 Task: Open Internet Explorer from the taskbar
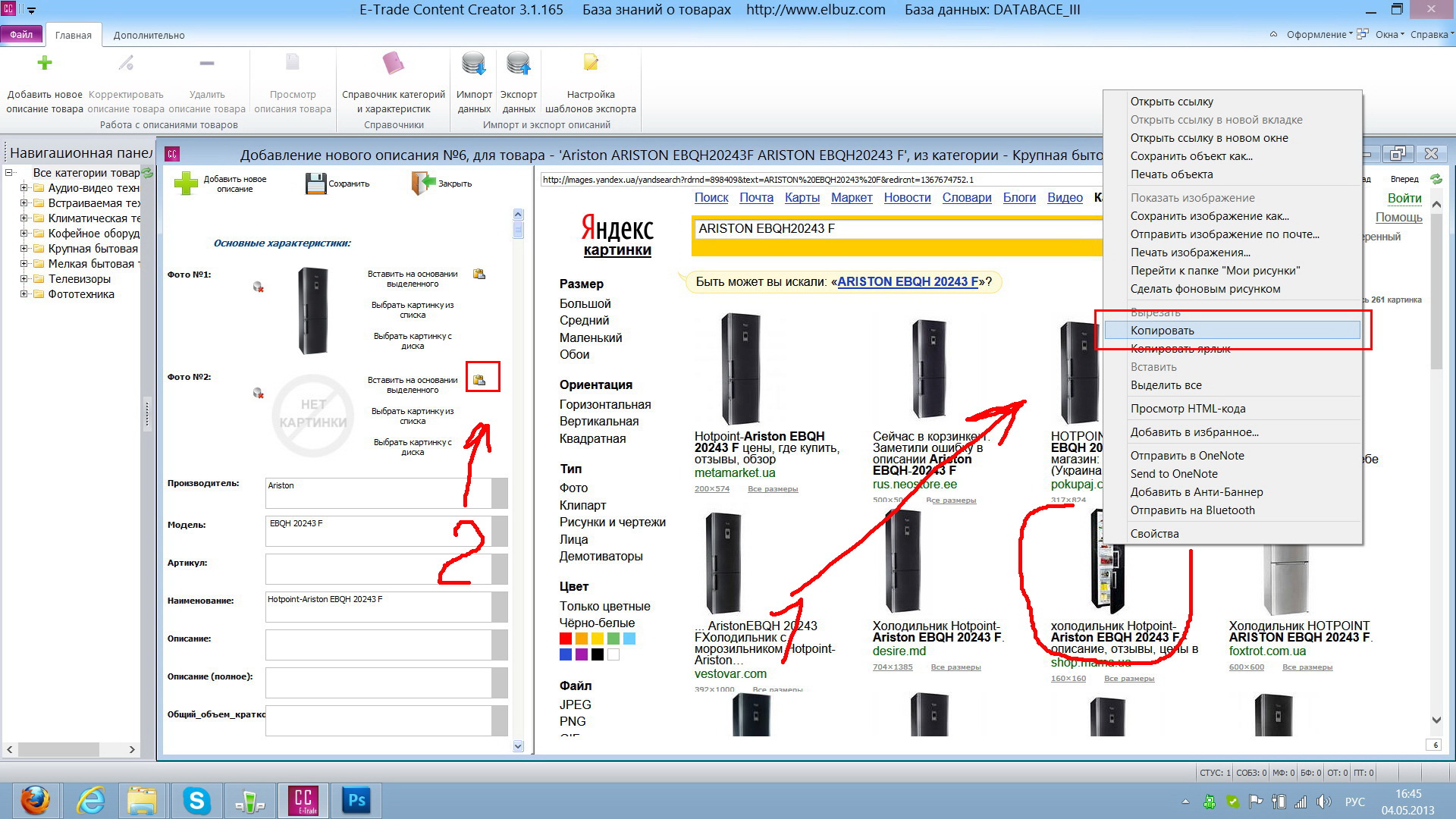(x=91, y=800)
